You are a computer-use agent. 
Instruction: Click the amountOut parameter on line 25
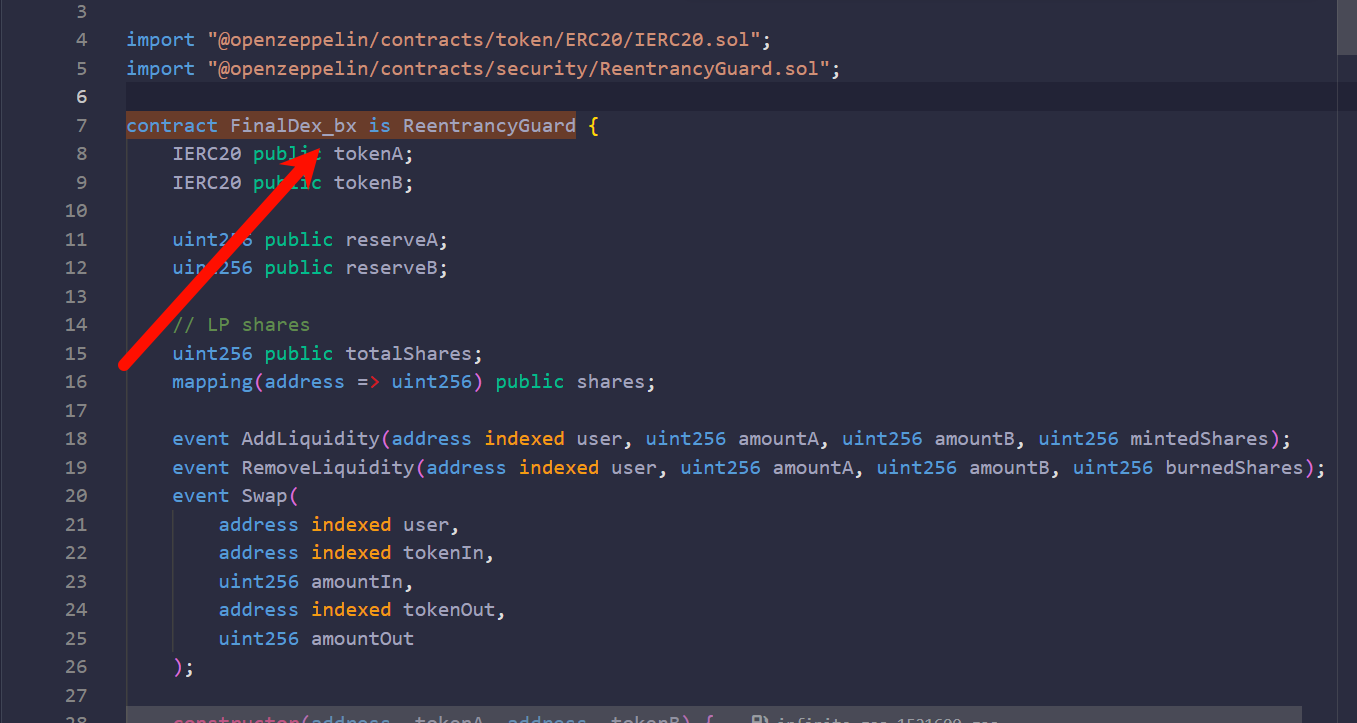tap(362, 638)
